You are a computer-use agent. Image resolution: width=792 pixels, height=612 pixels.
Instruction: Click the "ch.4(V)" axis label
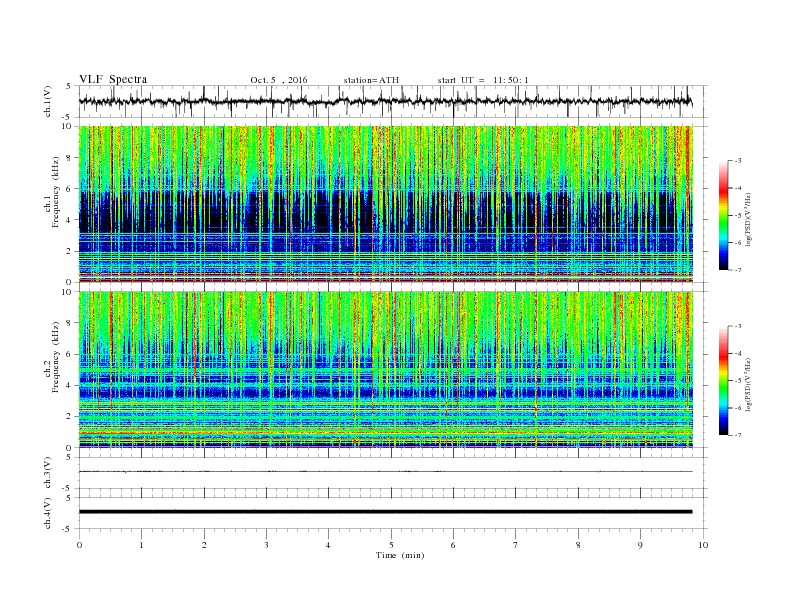(48, 513)
